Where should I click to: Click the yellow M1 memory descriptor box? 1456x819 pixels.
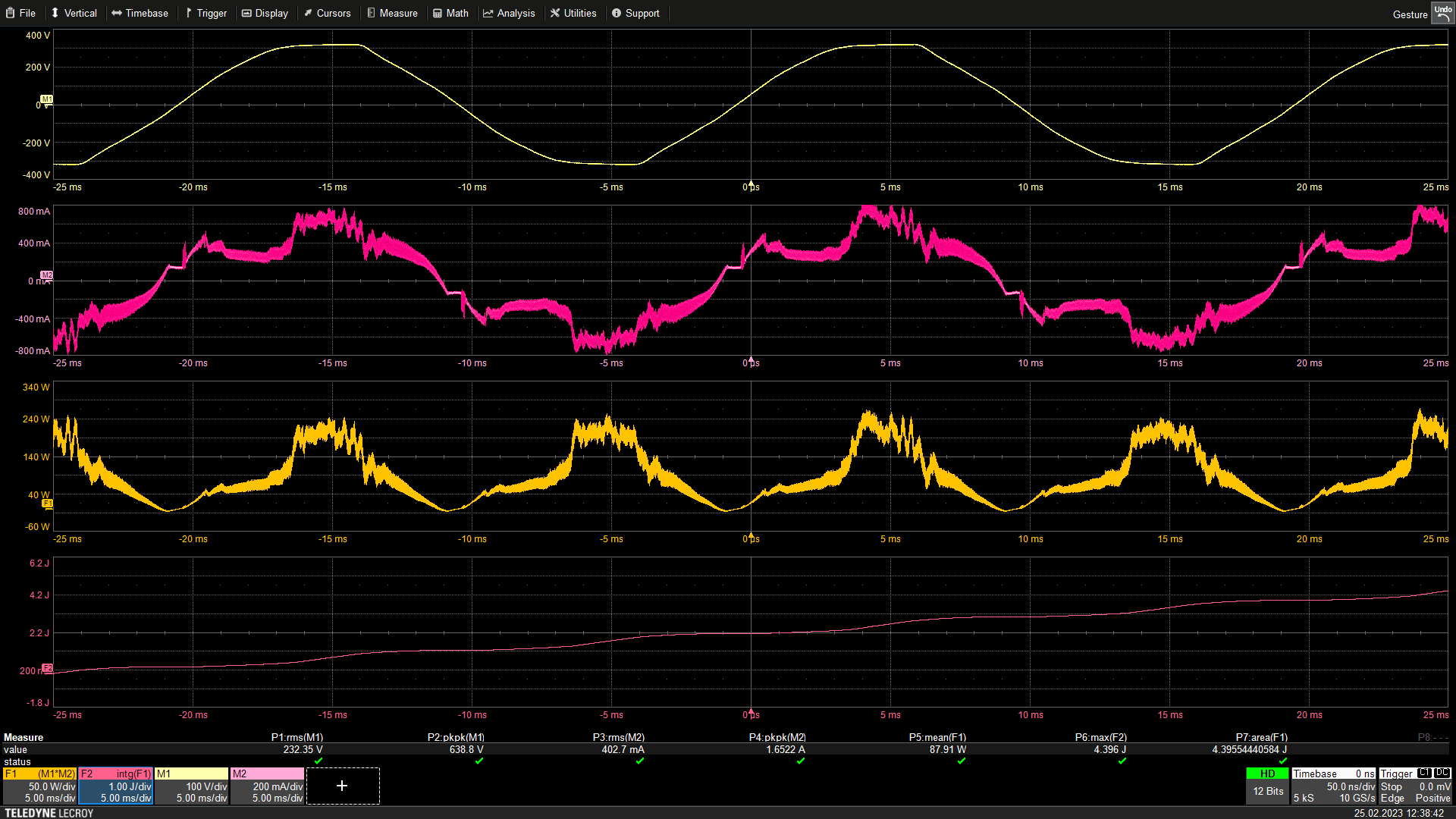[x=191, y=786]
